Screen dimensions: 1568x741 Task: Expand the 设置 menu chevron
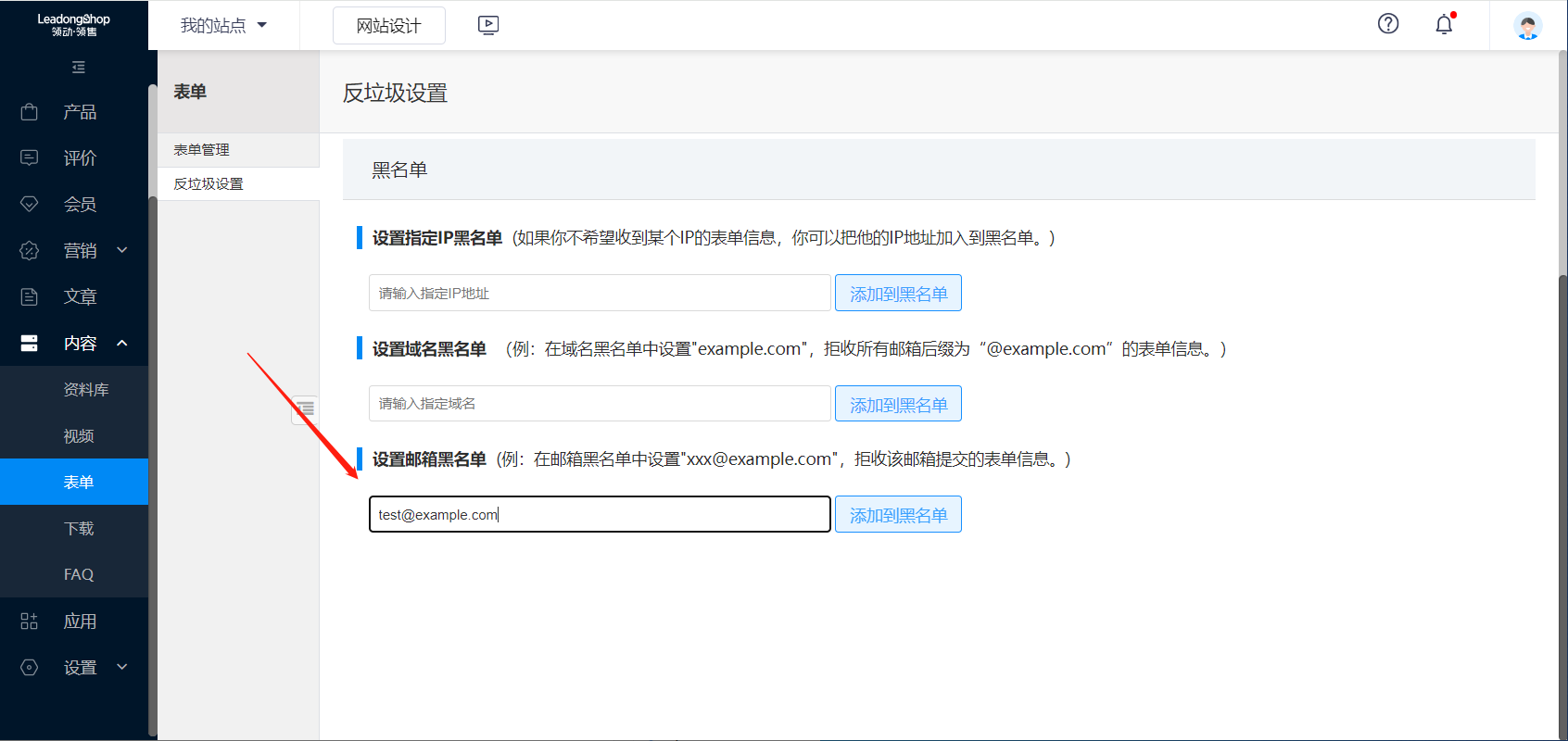pos(122,667)
